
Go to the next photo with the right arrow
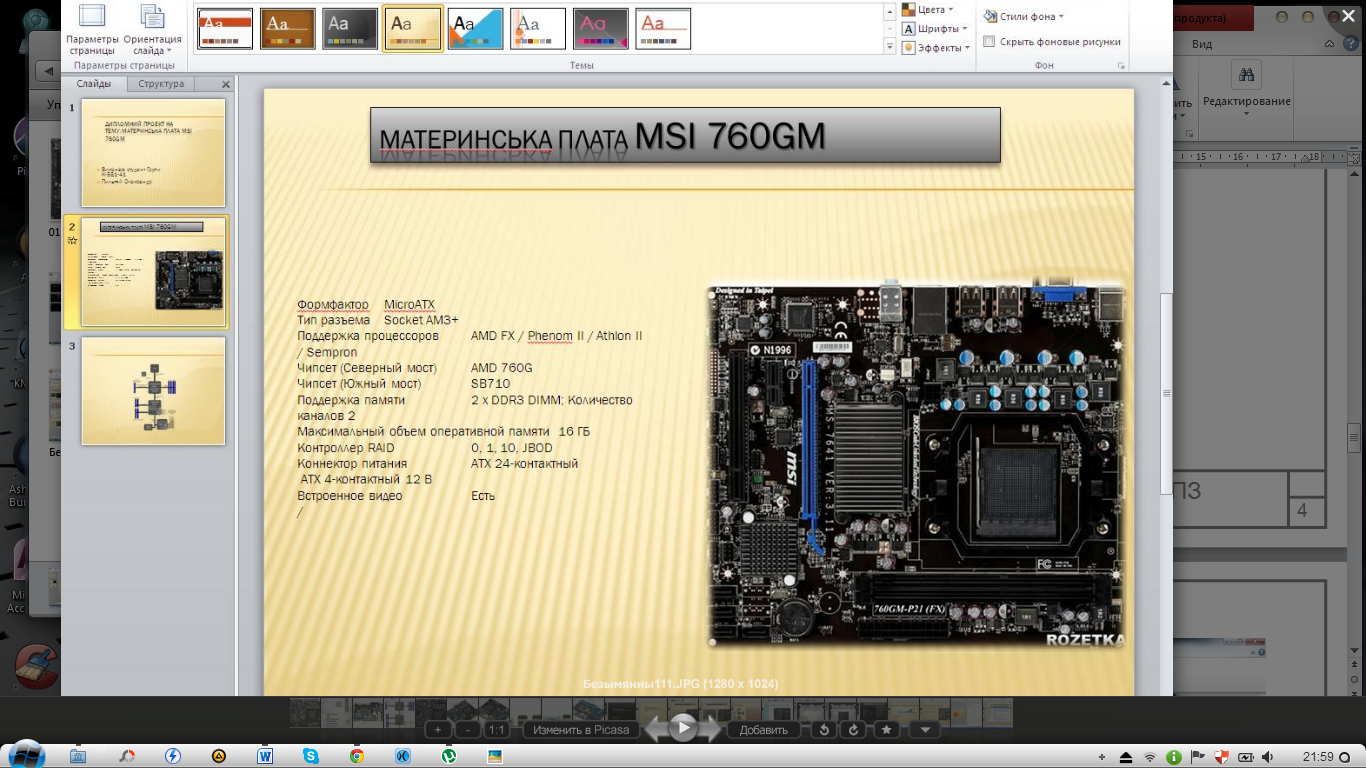[710, 730]
